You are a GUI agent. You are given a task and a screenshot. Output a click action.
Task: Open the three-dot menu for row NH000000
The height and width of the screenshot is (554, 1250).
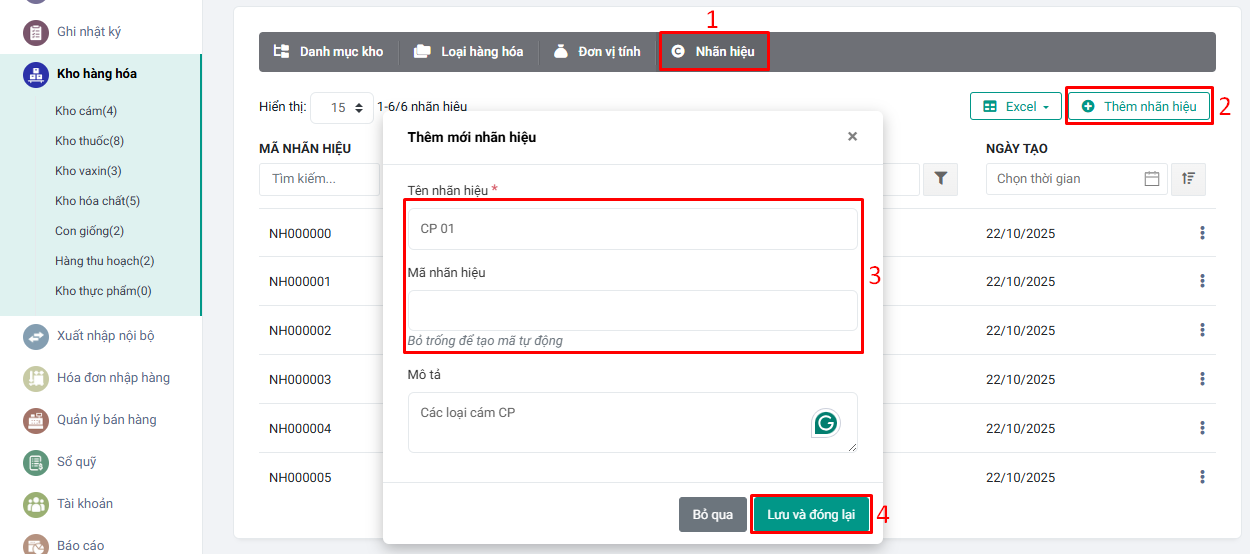1201,233
